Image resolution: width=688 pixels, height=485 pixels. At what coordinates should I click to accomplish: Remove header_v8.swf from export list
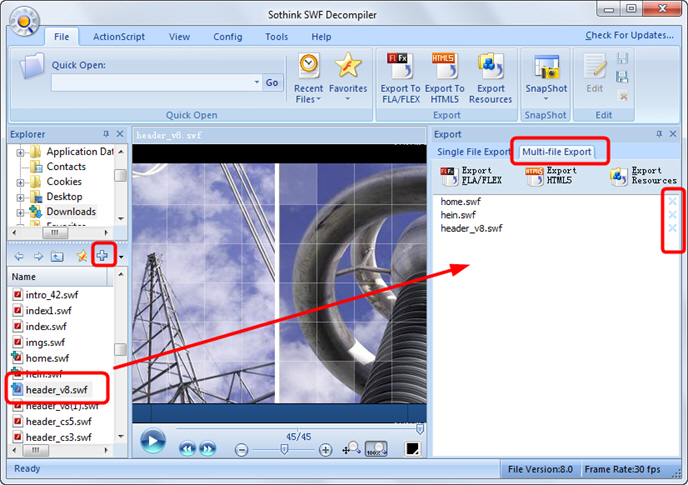click(x=672, y=227)
